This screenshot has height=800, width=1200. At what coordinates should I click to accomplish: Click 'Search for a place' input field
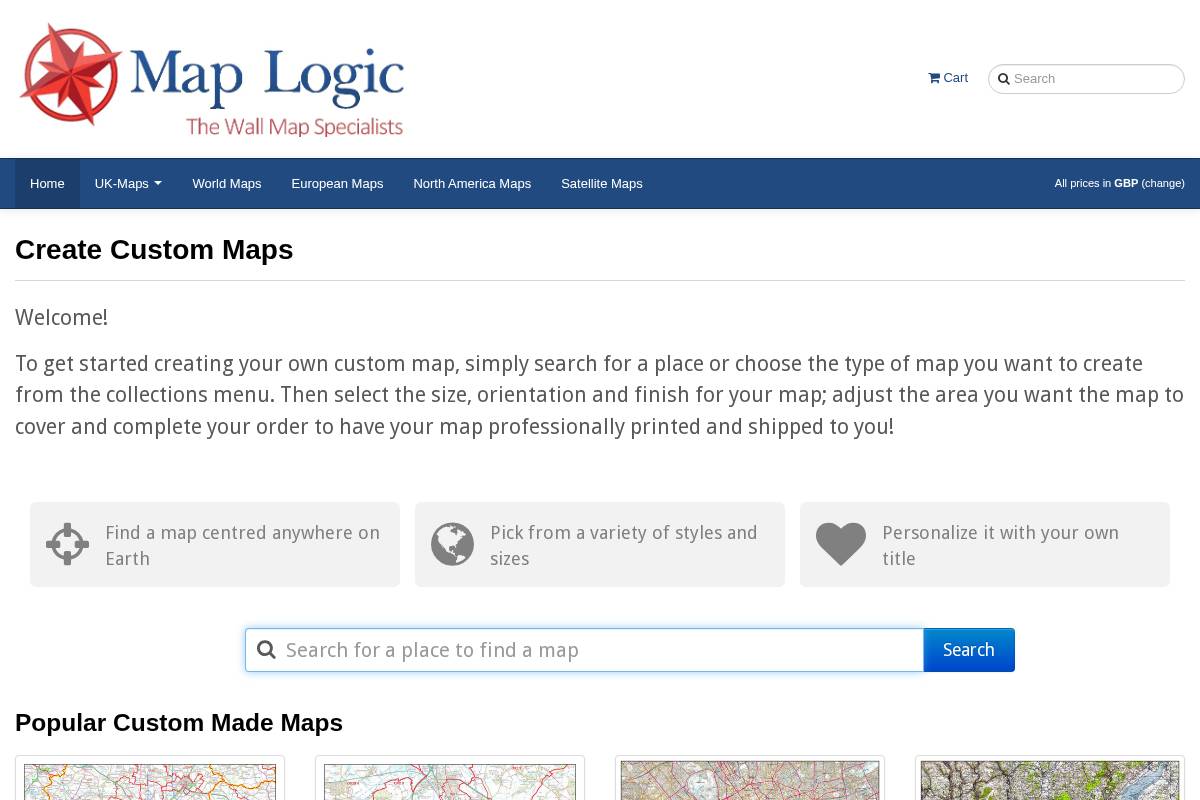(x=584, y=650)
